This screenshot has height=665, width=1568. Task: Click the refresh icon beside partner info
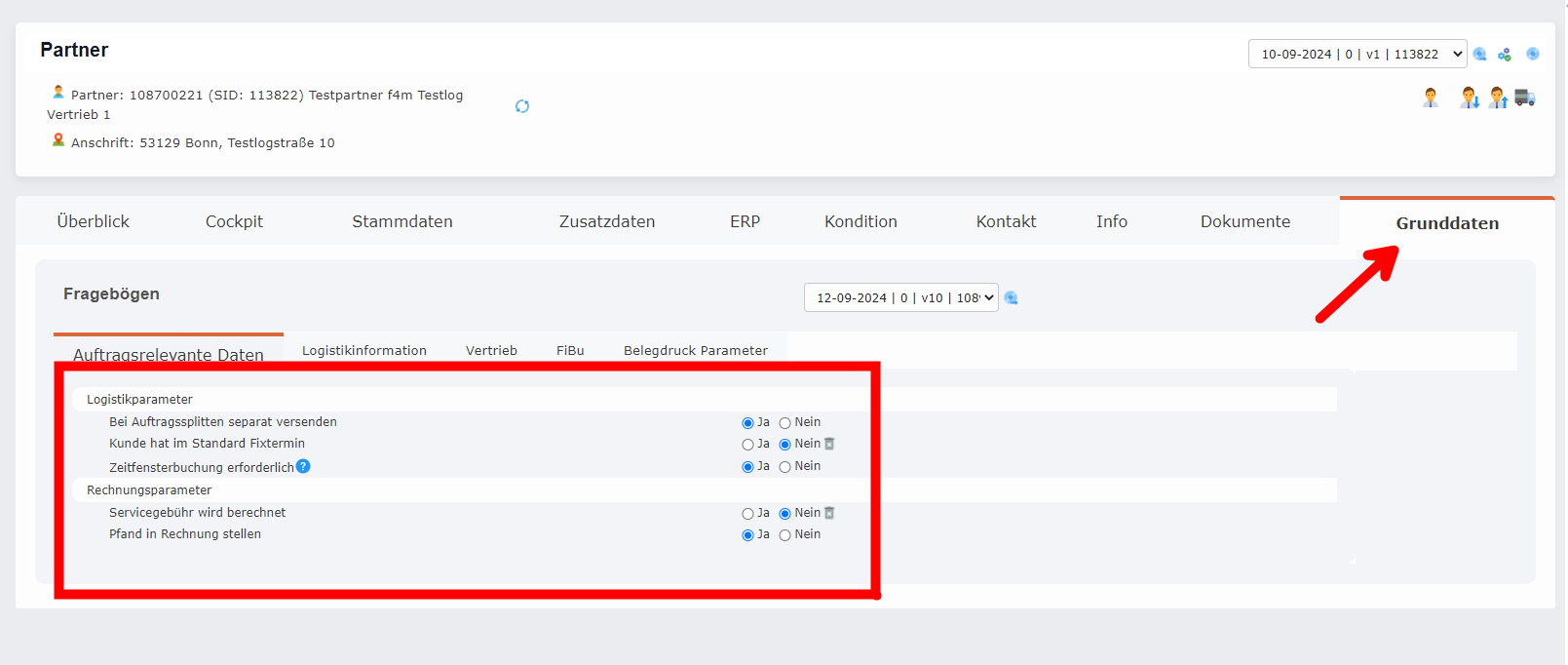tap(522, 106)
